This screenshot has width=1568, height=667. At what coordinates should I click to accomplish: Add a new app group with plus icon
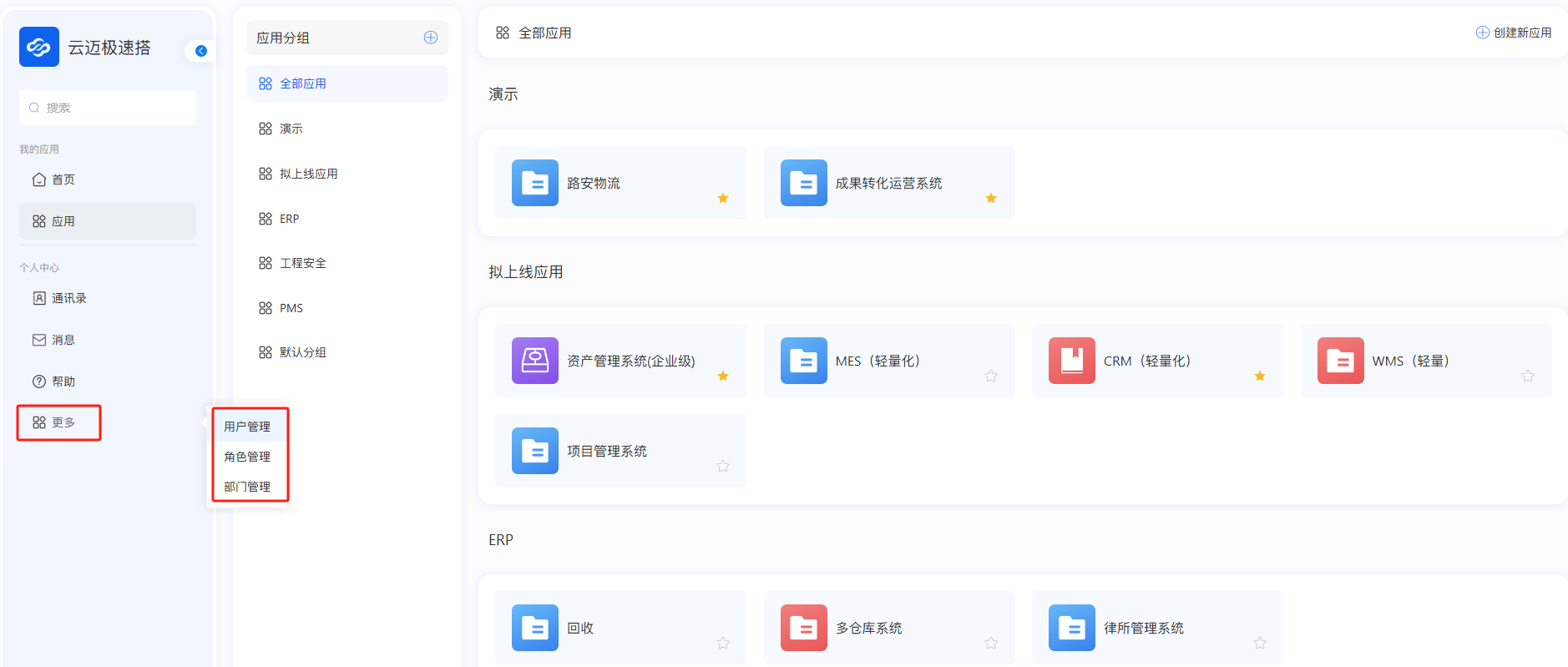pyautogui.click(x=431, y=38)
